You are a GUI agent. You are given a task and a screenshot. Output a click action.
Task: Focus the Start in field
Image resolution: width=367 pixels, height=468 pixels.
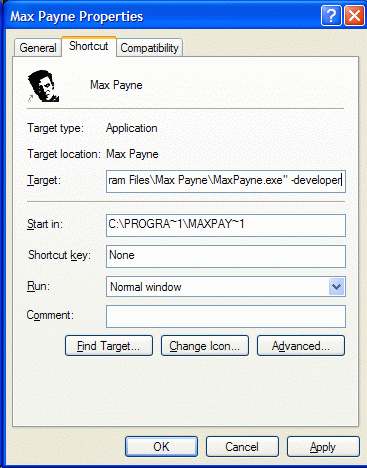click(226, 225)
